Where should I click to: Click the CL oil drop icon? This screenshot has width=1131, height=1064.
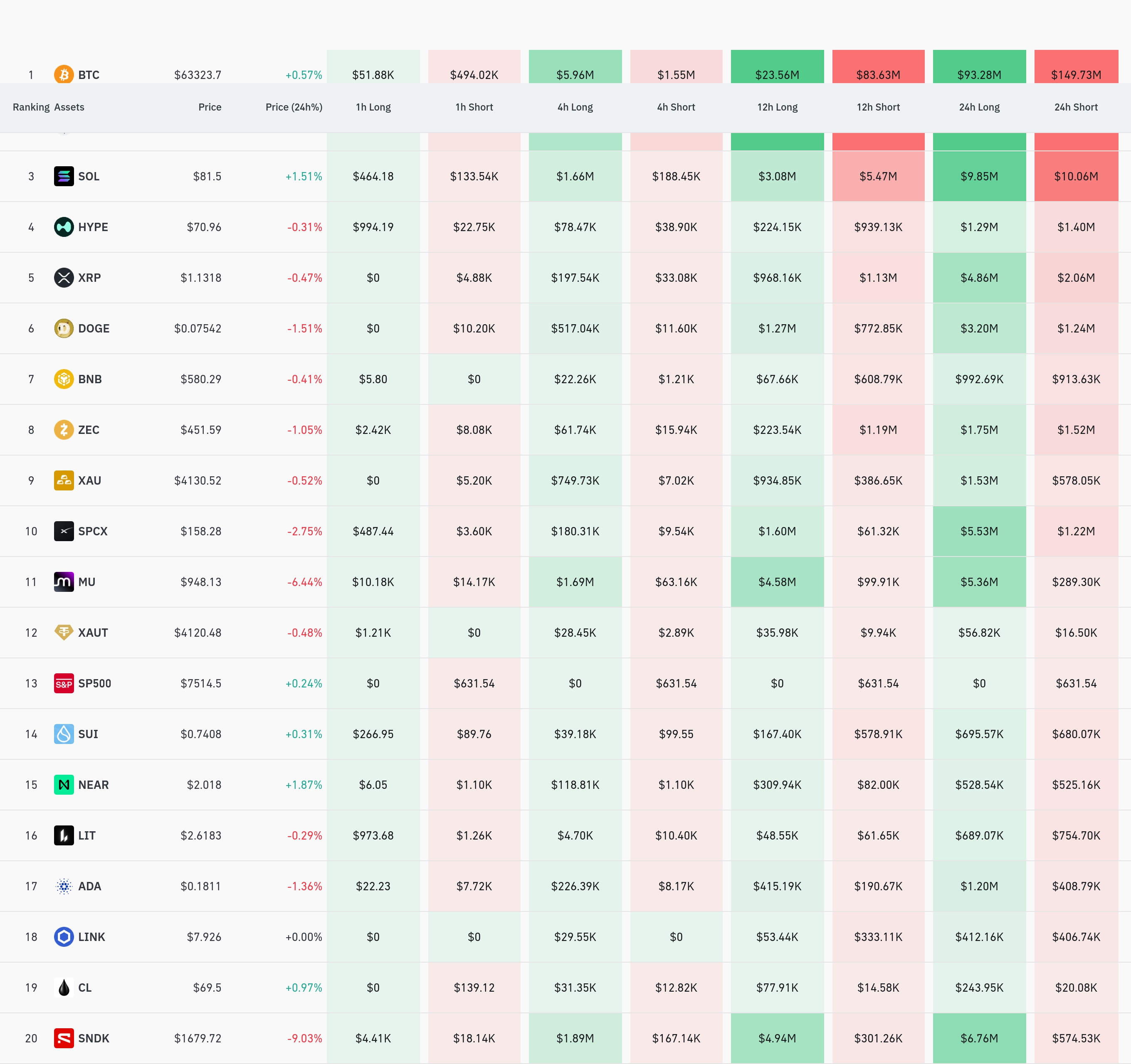point(64,987)
